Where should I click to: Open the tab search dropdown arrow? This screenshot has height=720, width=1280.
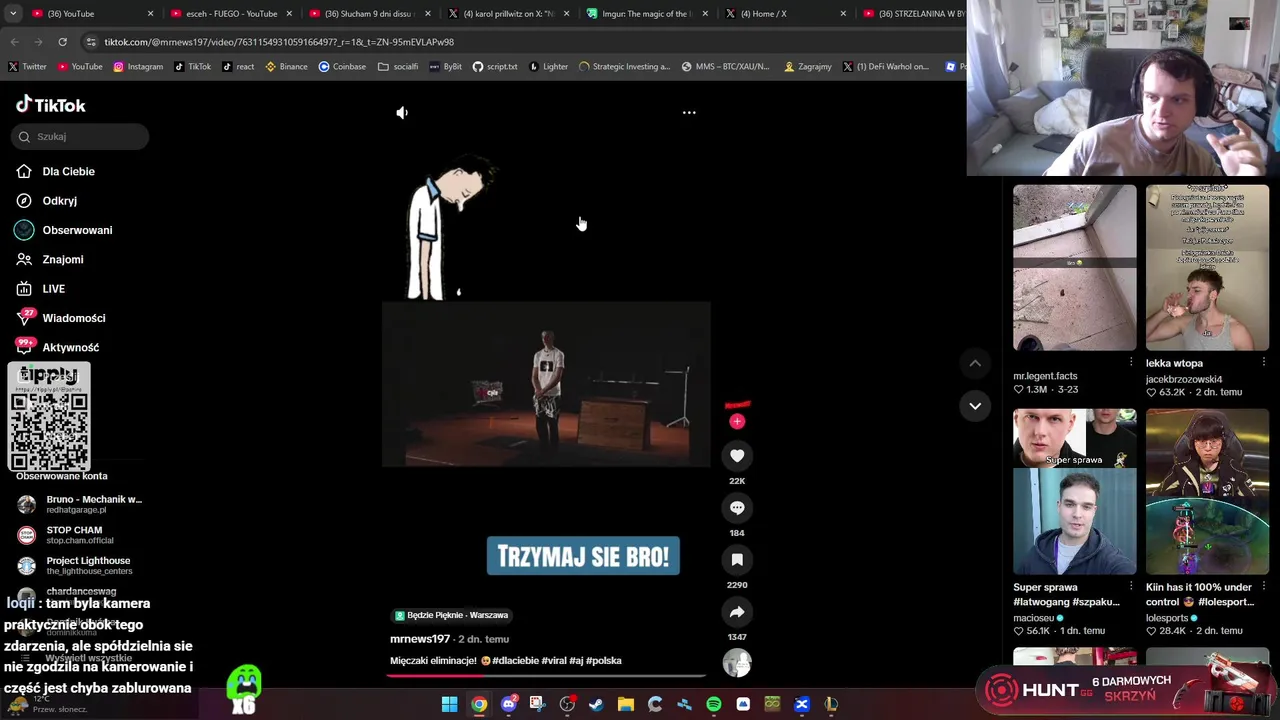click(12, 14)
